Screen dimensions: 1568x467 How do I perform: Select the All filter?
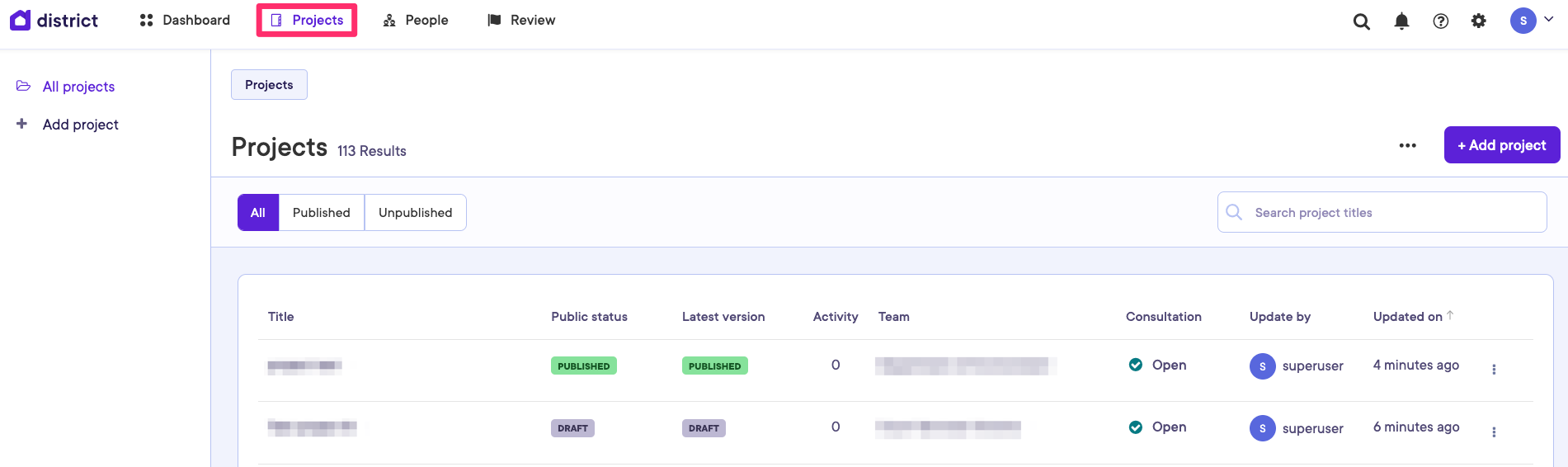[258, 212]
